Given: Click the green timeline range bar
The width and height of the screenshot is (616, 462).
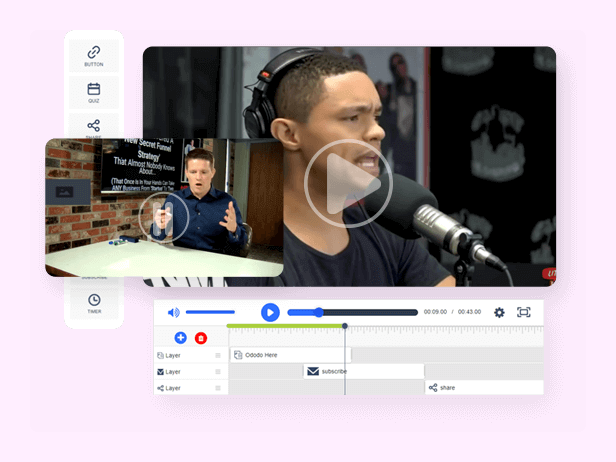Looking at the screenshot, I should tap(286, 326).
